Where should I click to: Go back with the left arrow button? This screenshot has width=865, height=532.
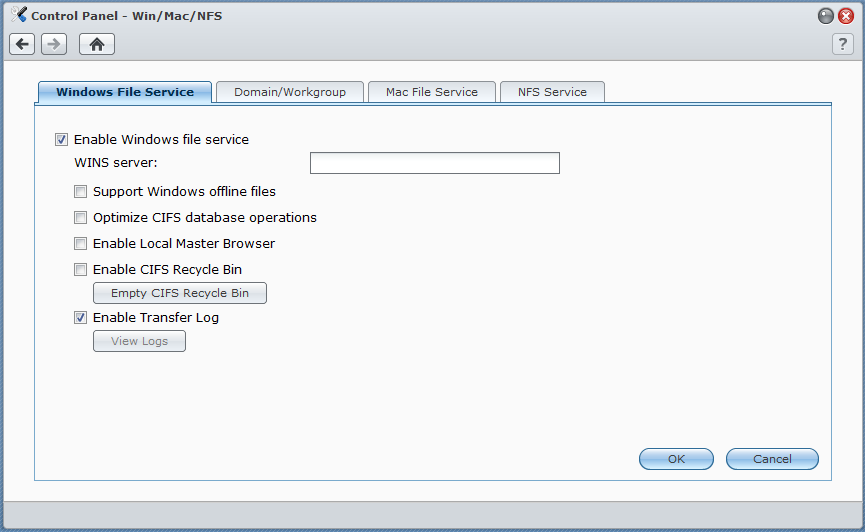22,44
